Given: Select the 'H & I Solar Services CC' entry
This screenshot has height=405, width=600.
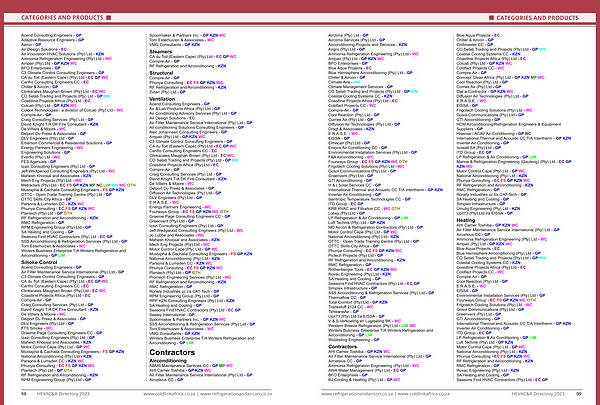Looking at the screenshot, I should (x=354, y=185).
